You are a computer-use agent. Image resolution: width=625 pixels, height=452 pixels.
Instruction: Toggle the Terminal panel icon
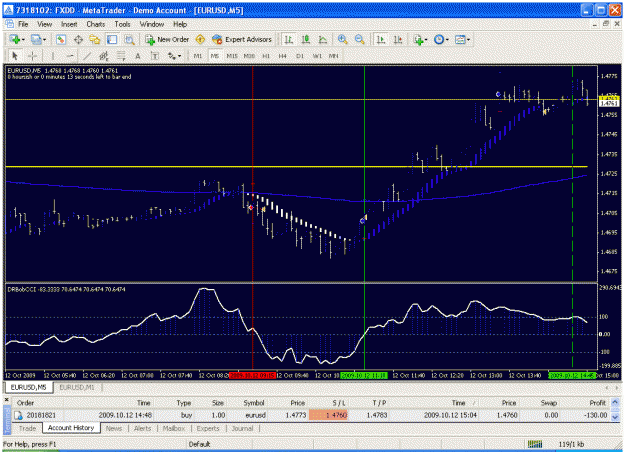coord(112,39)
